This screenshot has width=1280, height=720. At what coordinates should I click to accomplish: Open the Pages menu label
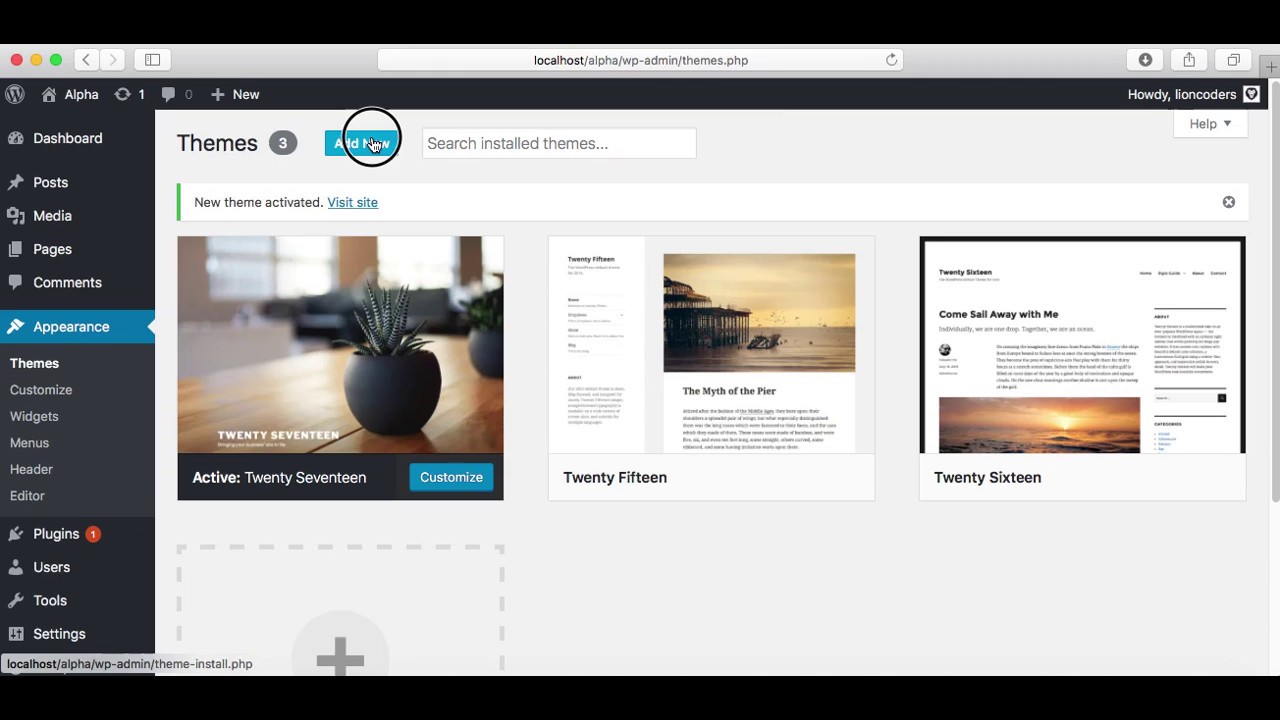pos(52,249)
